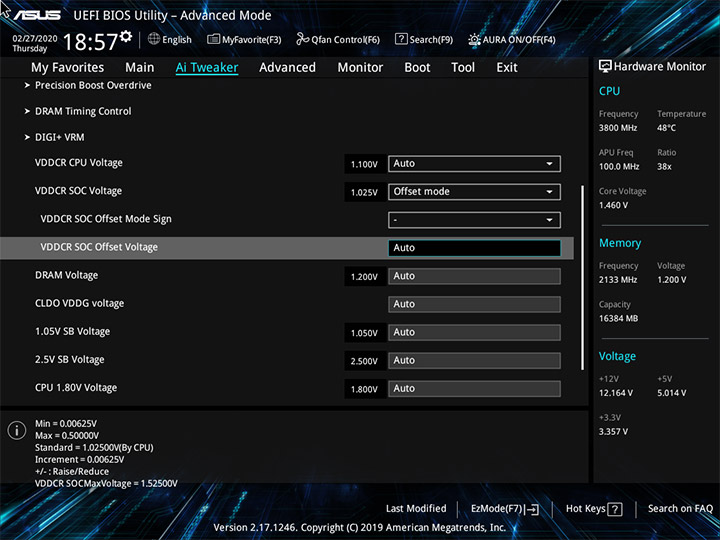Open VDDCR SOC Voltage Offset mode dropdown
The image size is (720, 540).
click(474, 192)
